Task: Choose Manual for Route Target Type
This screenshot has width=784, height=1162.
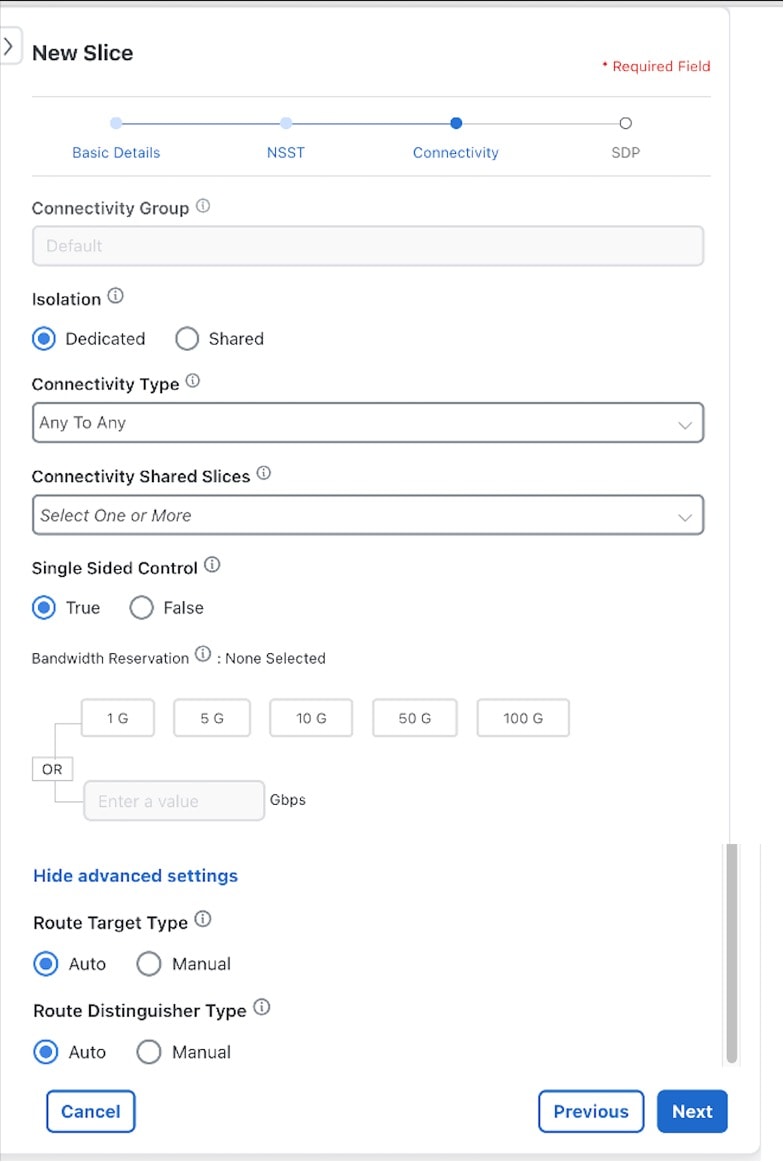Action: 149,964
